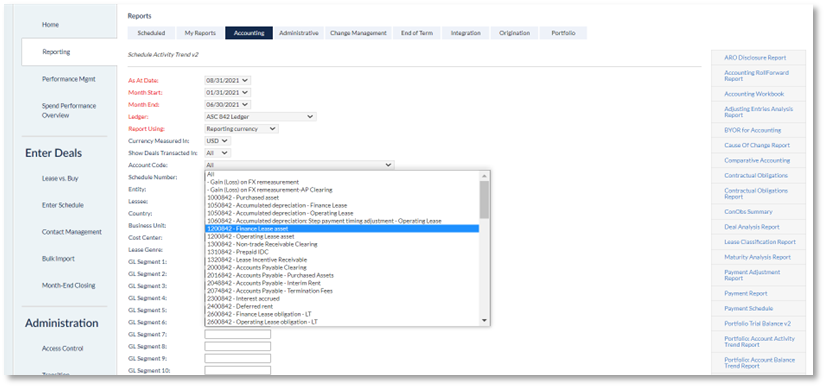The width and height of the screenshot is (825, 387).
Task: Open Comparative Accounting report
Action: (756, 161)
